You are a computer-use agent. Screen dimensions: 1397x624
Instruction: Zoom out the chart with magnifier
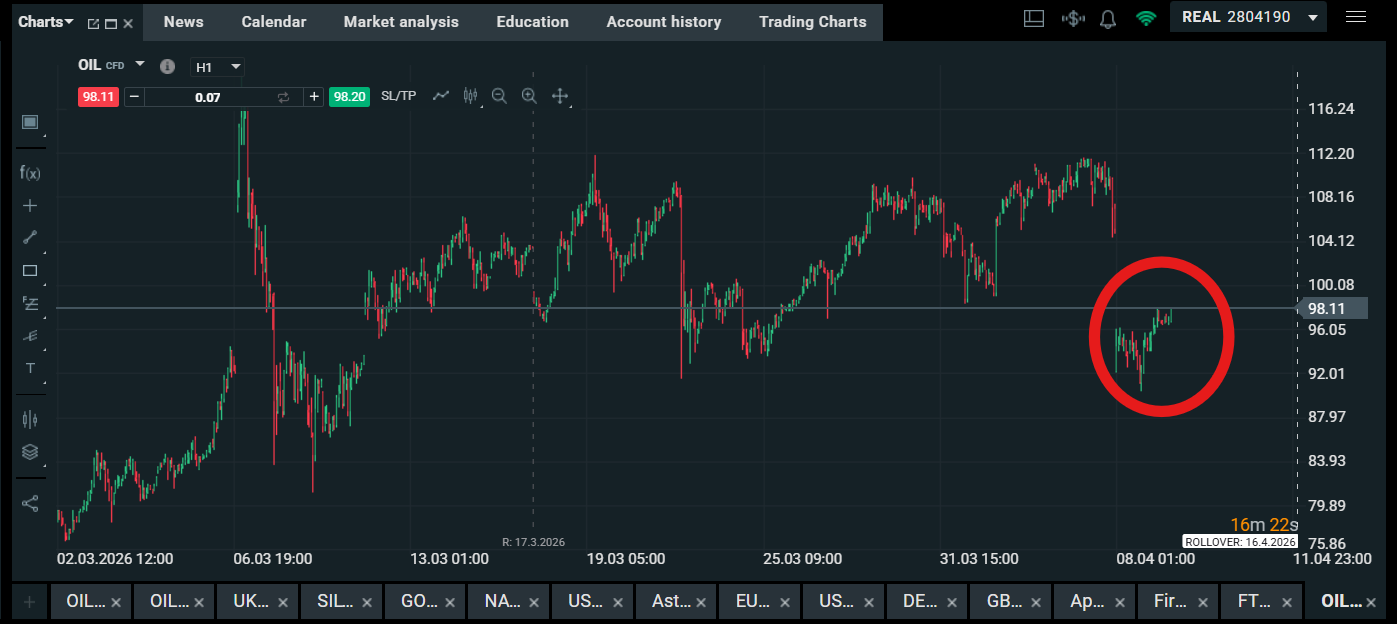click(499, 96)
